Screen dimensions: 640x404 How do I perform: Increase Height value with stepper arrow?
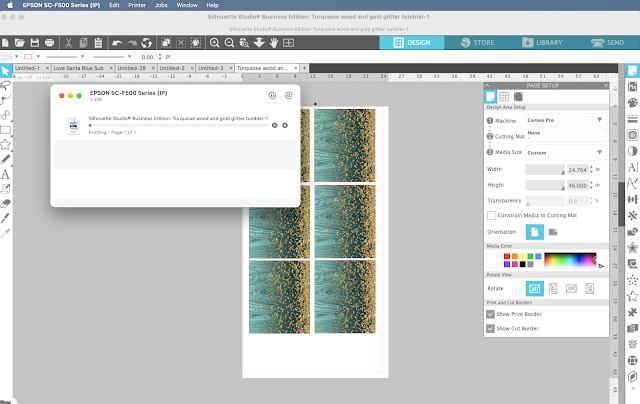591,183
